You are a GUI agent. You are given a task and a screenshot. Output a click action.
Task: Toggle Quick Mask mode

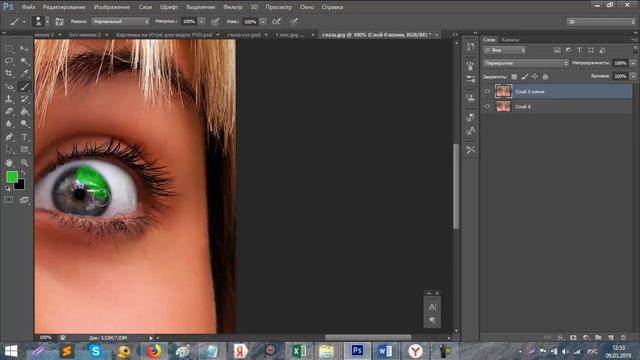9,200
